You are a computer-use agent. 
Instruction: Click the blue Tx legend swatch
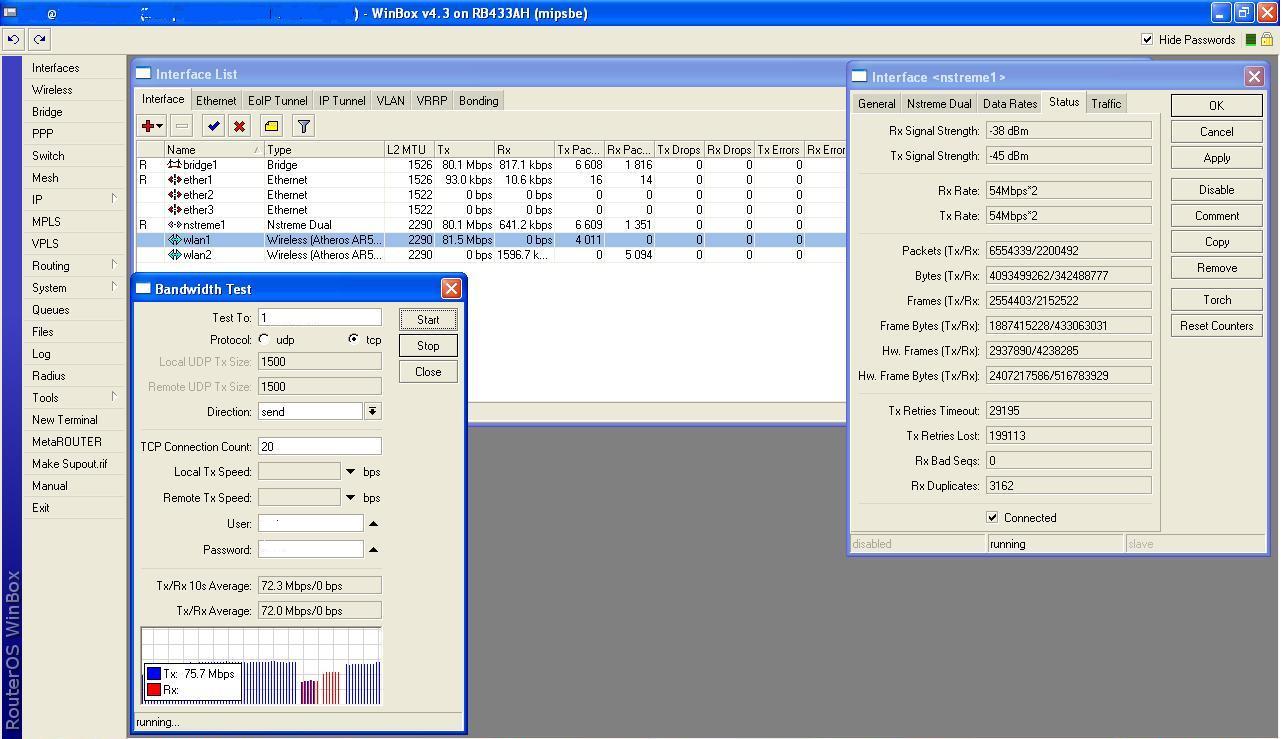coord(154,674)
